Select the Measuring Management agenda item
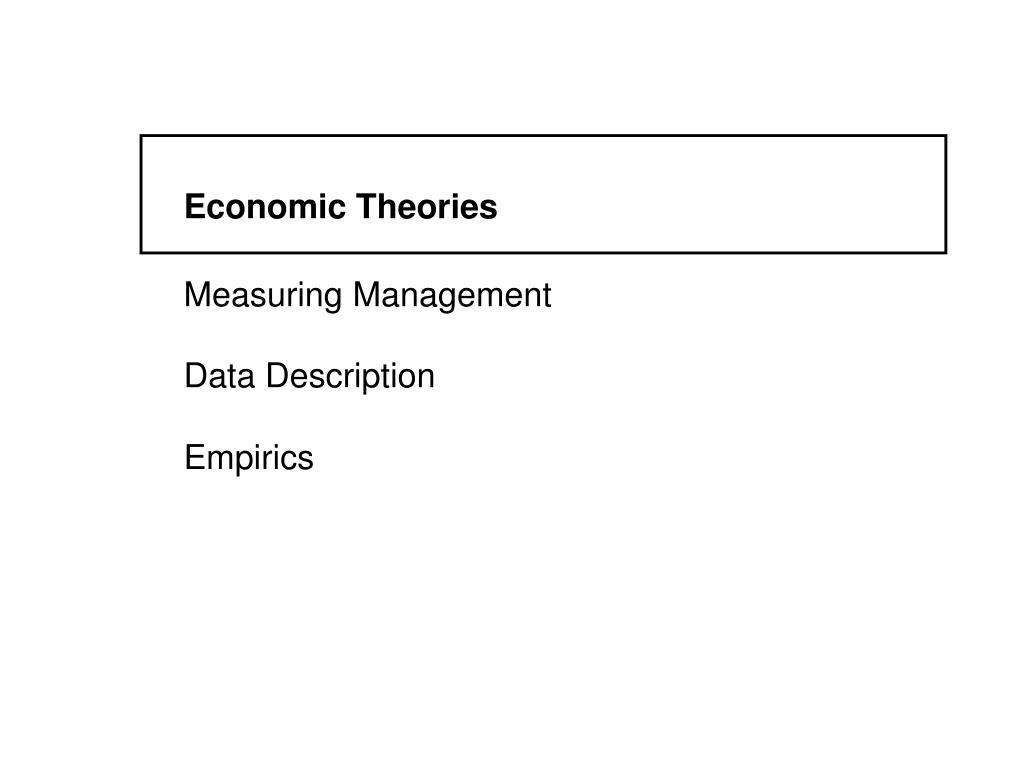The width and height of the screenshot is (1024, 768). [x=368, y=296]
